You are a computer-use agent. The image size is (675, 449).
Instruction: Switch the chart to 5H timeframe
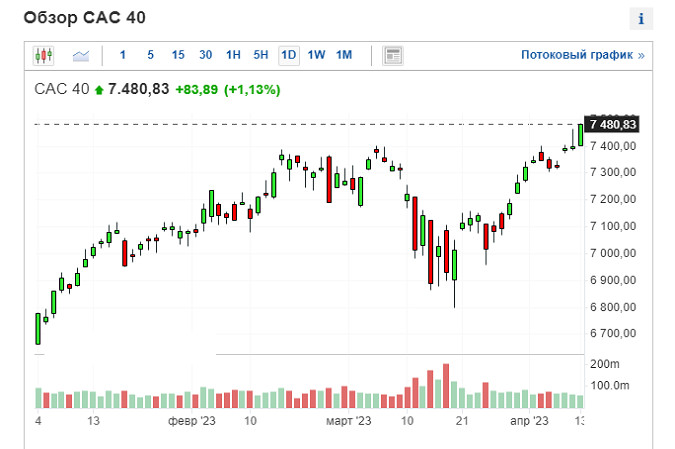261,55
